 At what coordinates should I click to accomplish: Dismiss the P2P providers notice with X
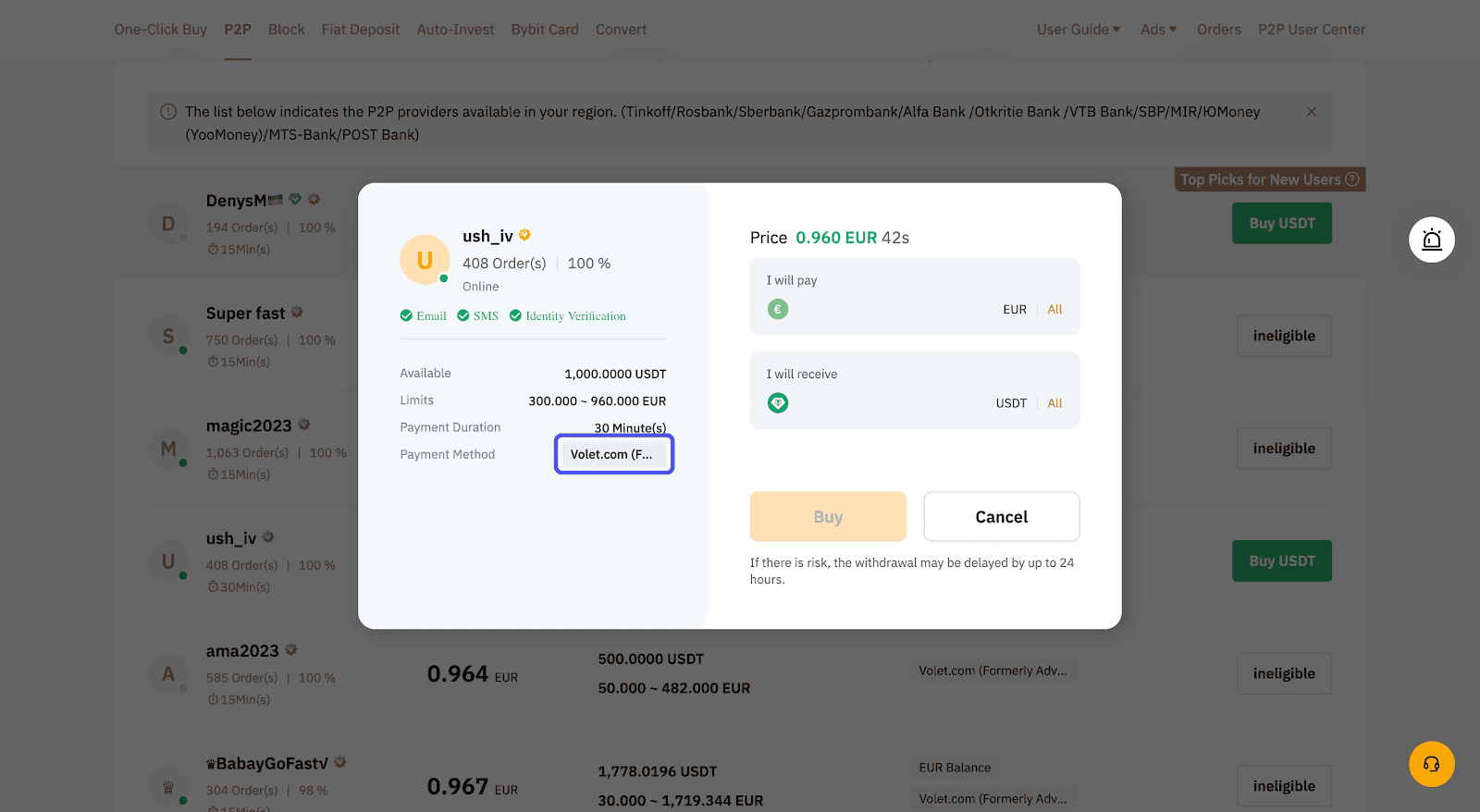[1311, 112]
